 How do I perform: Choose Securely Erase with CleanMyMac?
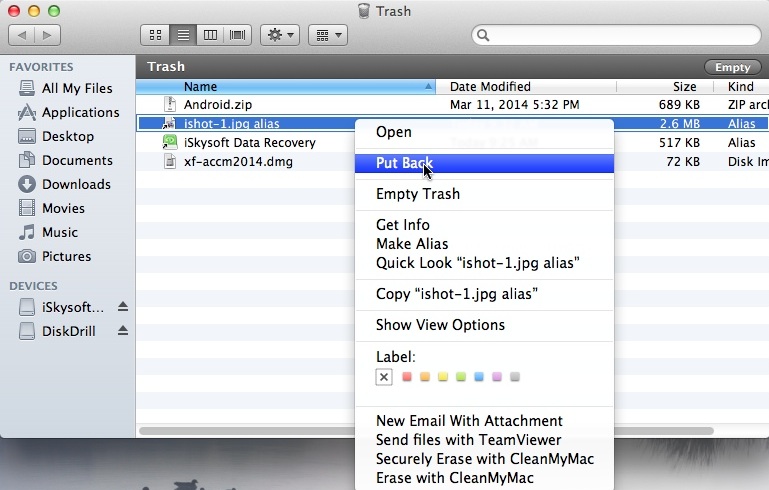pyautogui.click(x=484, y=459)
